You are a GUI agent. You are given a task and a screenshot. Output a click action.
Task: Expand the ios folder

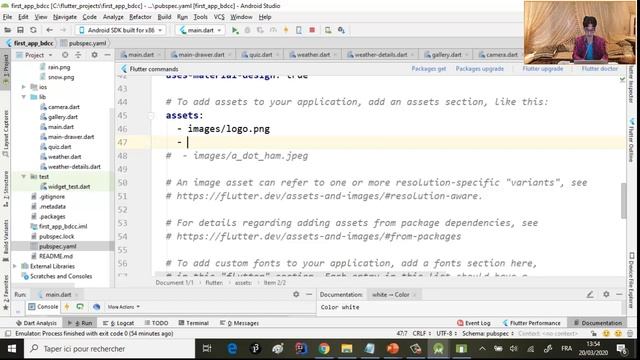tap(24, 87)
